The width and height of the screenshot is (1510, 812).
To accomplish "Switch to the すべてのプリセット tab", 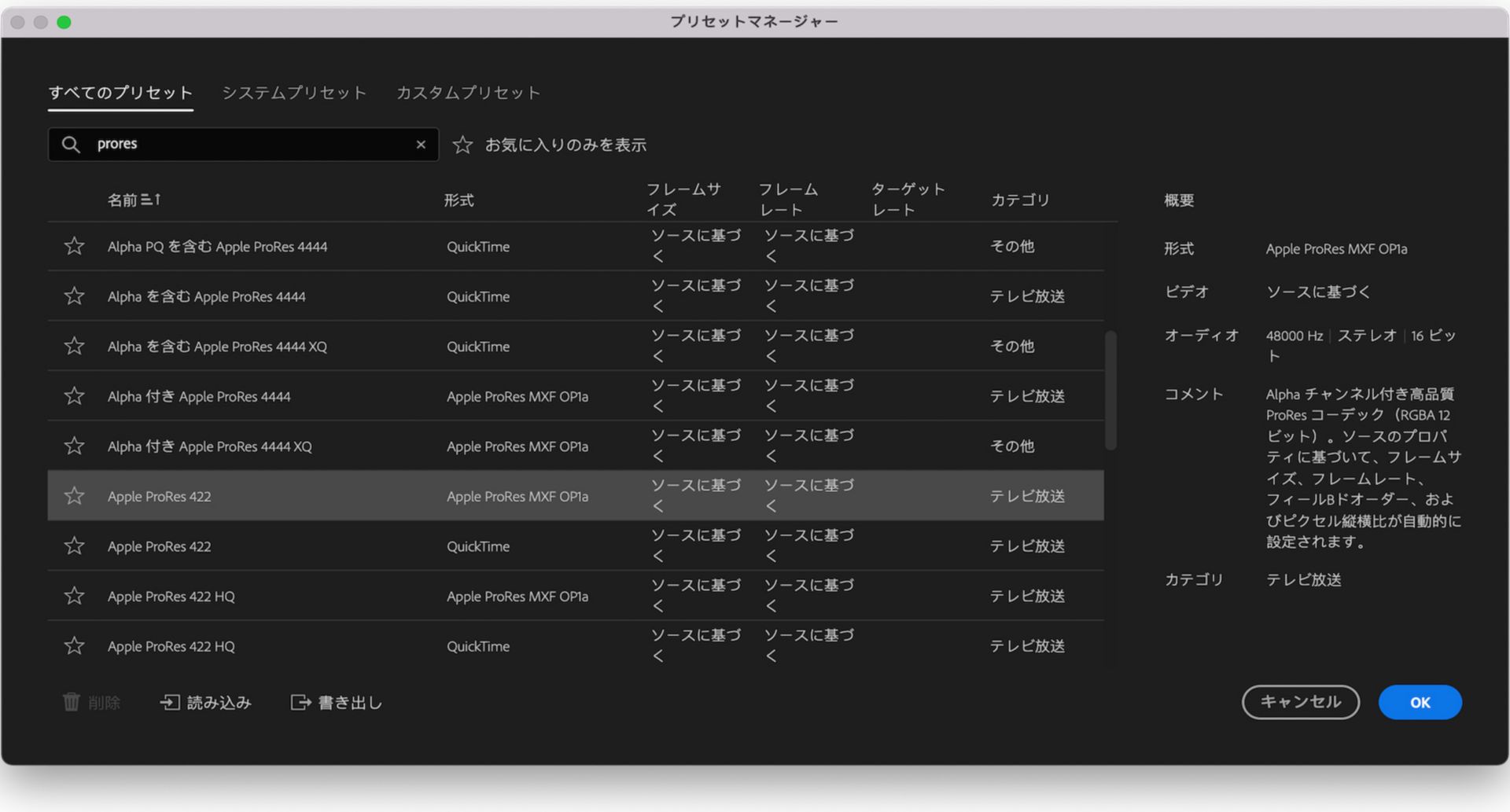I will tap(120, 93).
